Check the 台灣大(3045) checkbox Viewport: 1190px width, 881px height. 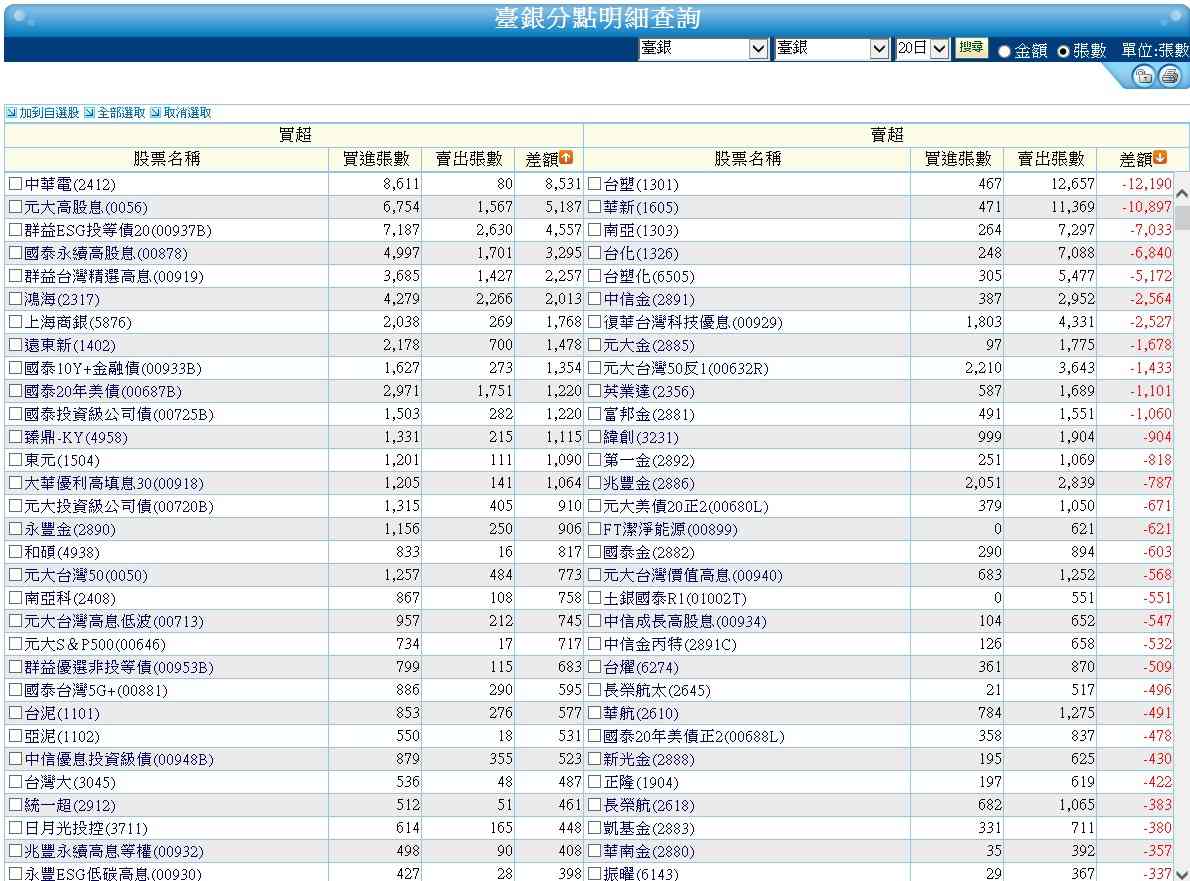click(15, 782)
